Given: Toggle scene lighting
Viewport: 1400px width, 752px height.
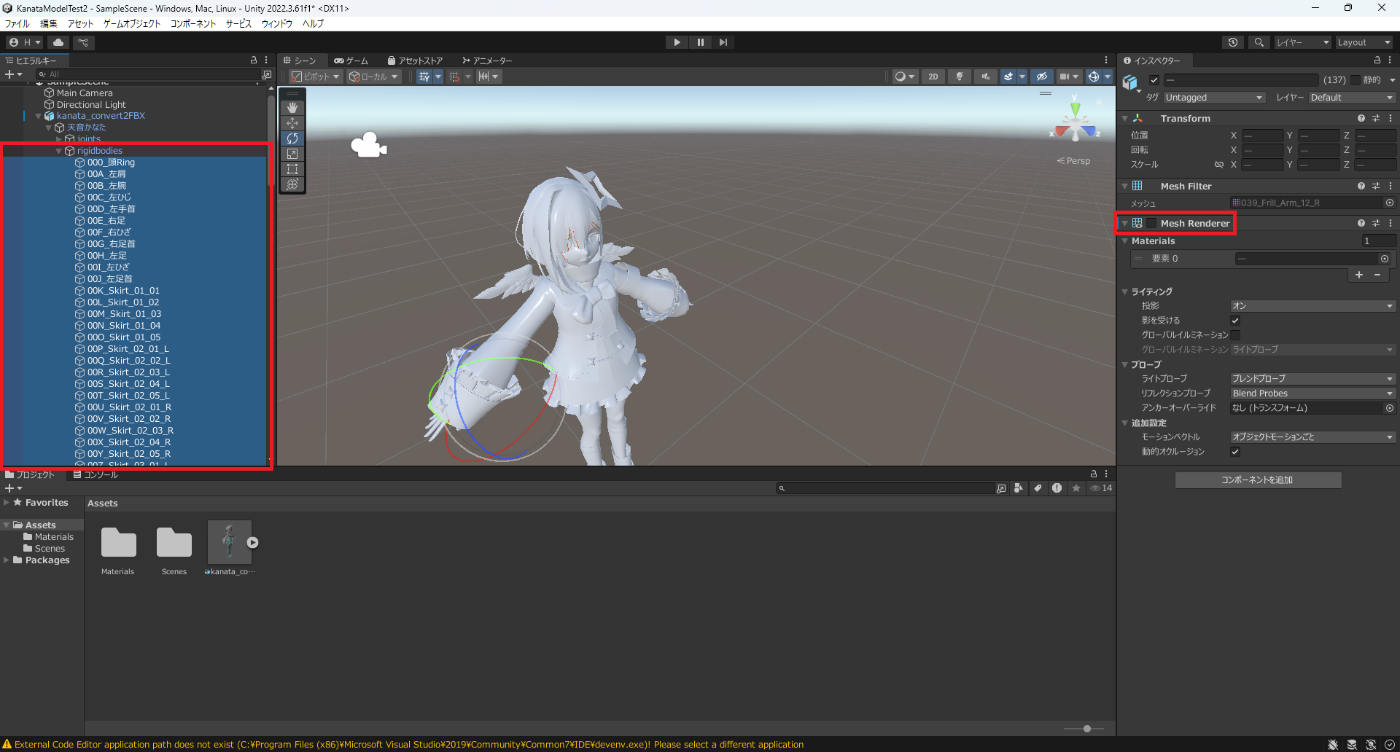Looking at the screenshot, I should point(959,76).
